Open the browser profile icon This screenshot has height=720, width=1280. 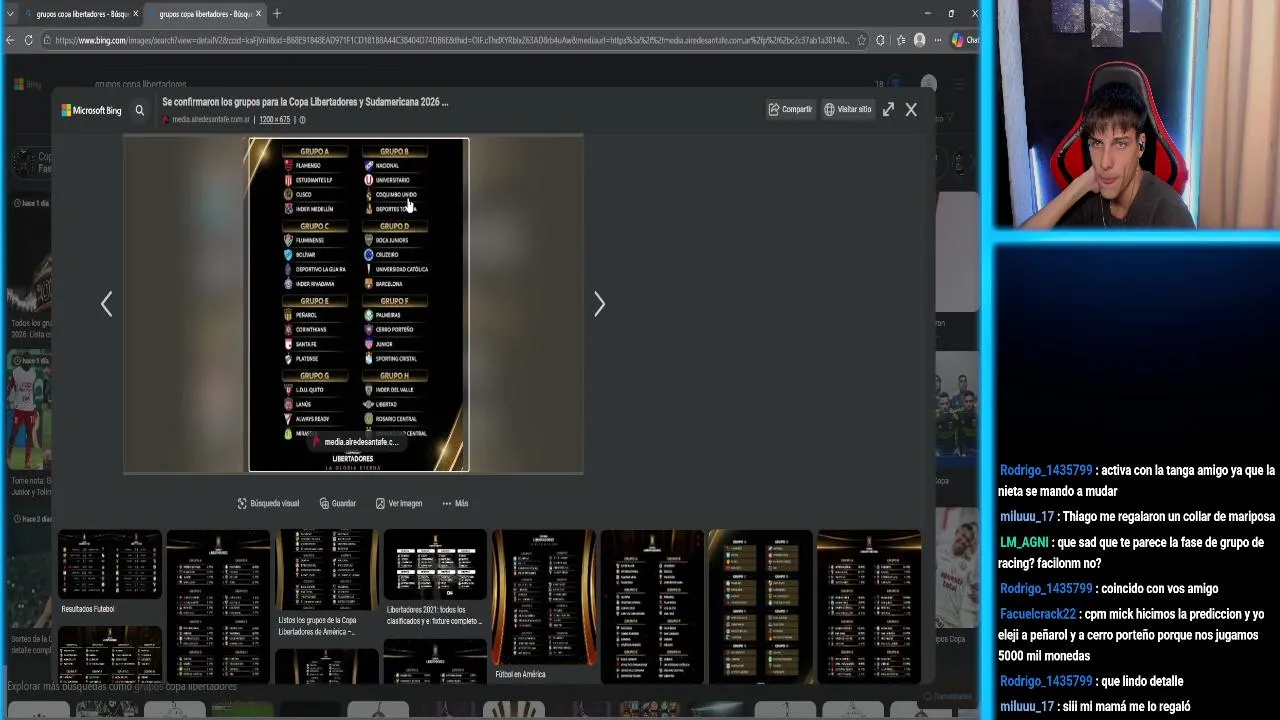920,40
